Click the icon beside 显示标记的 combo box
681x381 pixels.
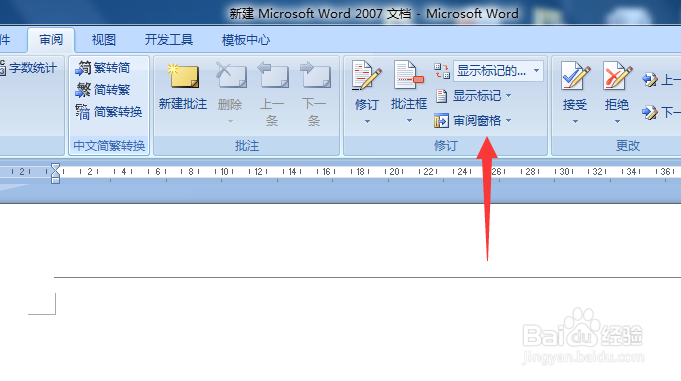tap(442, 70)
